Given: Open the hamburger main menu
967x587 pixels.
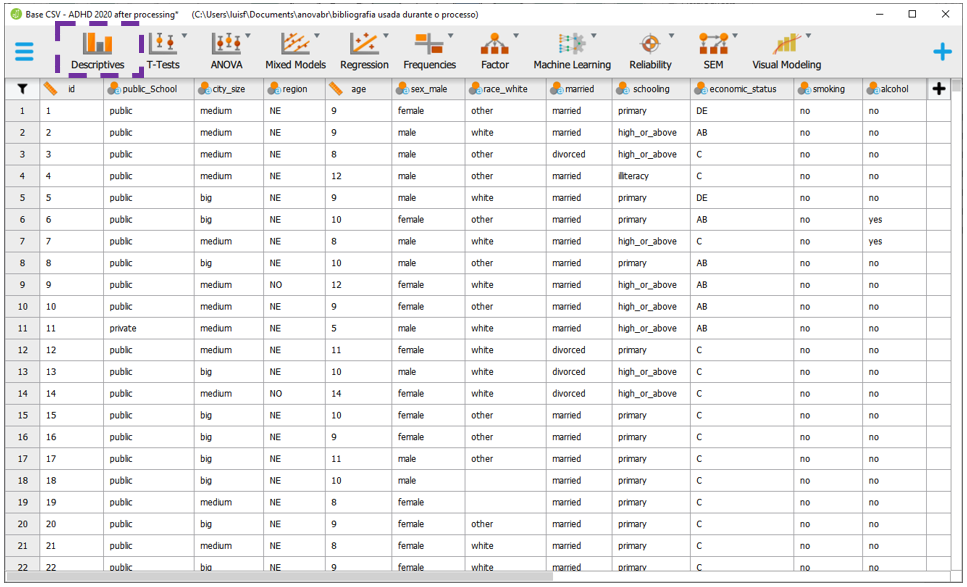Looking at the screenshot, I should point(24,51).
